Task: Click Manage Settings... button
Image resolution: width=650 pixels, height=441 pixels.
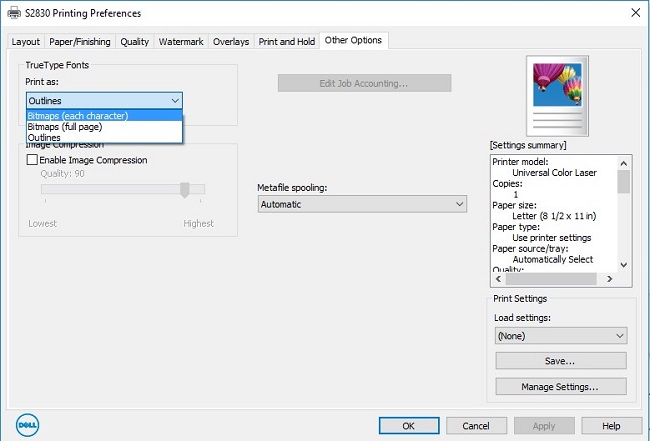Action: point(561,387)
